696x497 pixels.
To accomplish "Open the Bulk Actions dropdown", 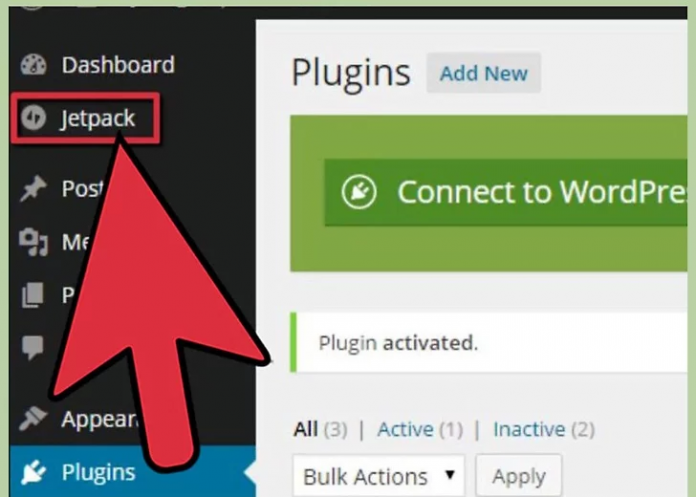I will coord(379,477).
